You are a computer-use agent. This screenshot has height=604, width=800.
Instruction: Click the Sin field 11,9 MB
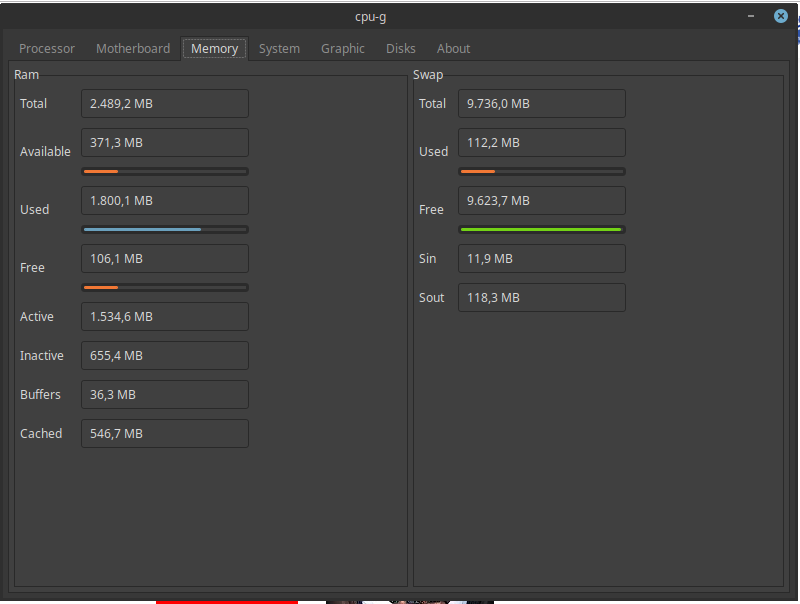[542, 259]
